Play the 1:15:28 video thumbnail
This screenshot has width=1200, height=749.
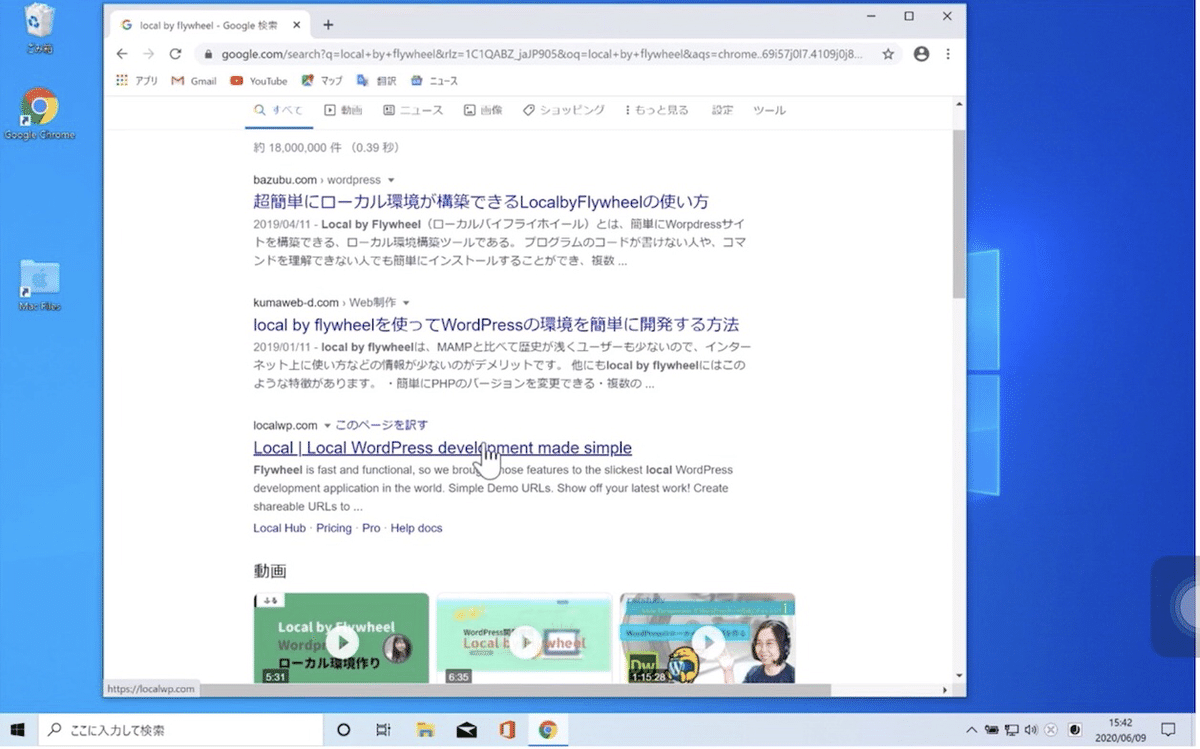pos(707,641)
